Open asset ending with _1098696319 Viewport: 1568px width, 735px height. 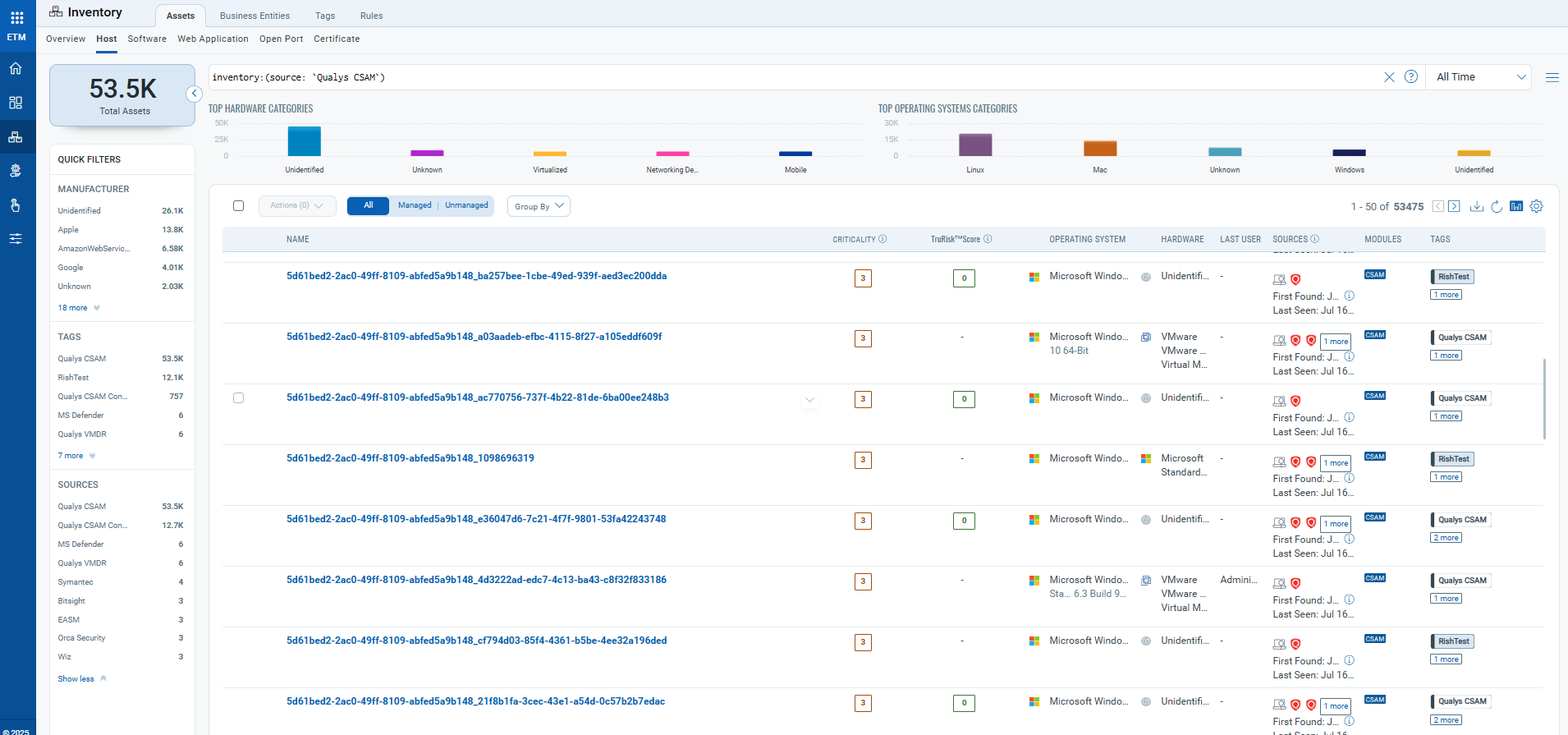[x=410, y=458]
